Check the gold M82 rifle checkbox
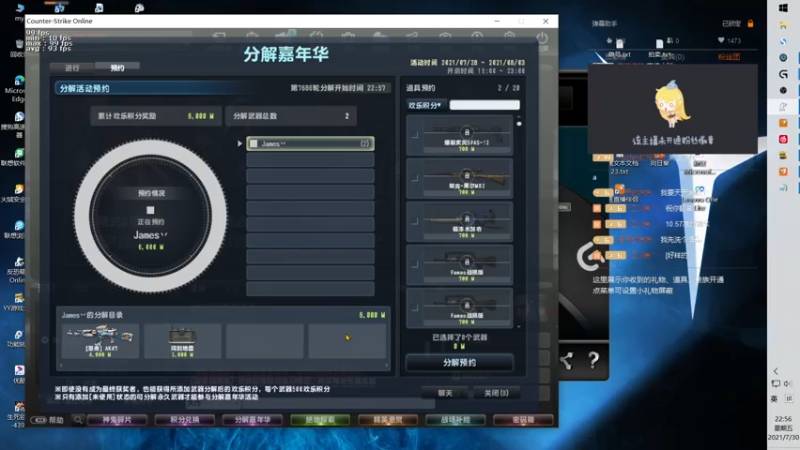 (x=415, y=178)
